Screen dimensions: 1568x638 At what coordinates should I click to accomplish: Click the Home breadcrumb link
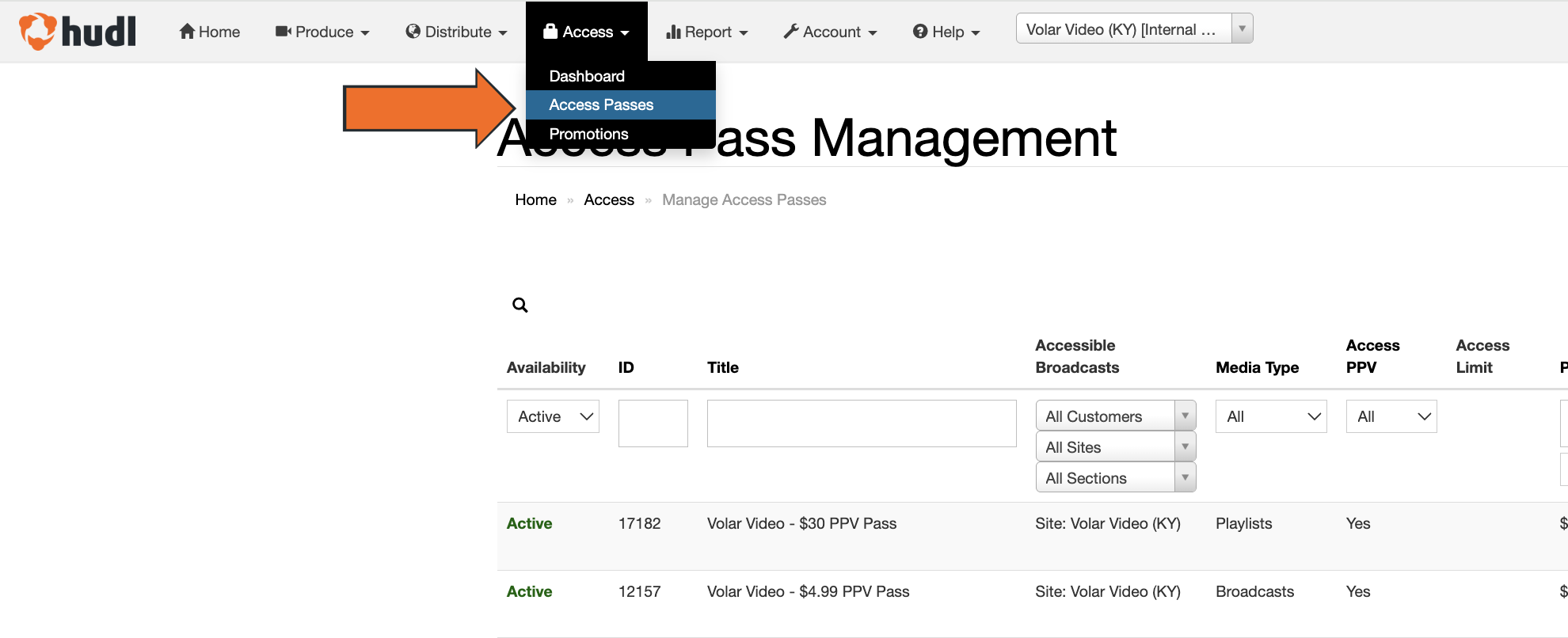tap(536, 199)
